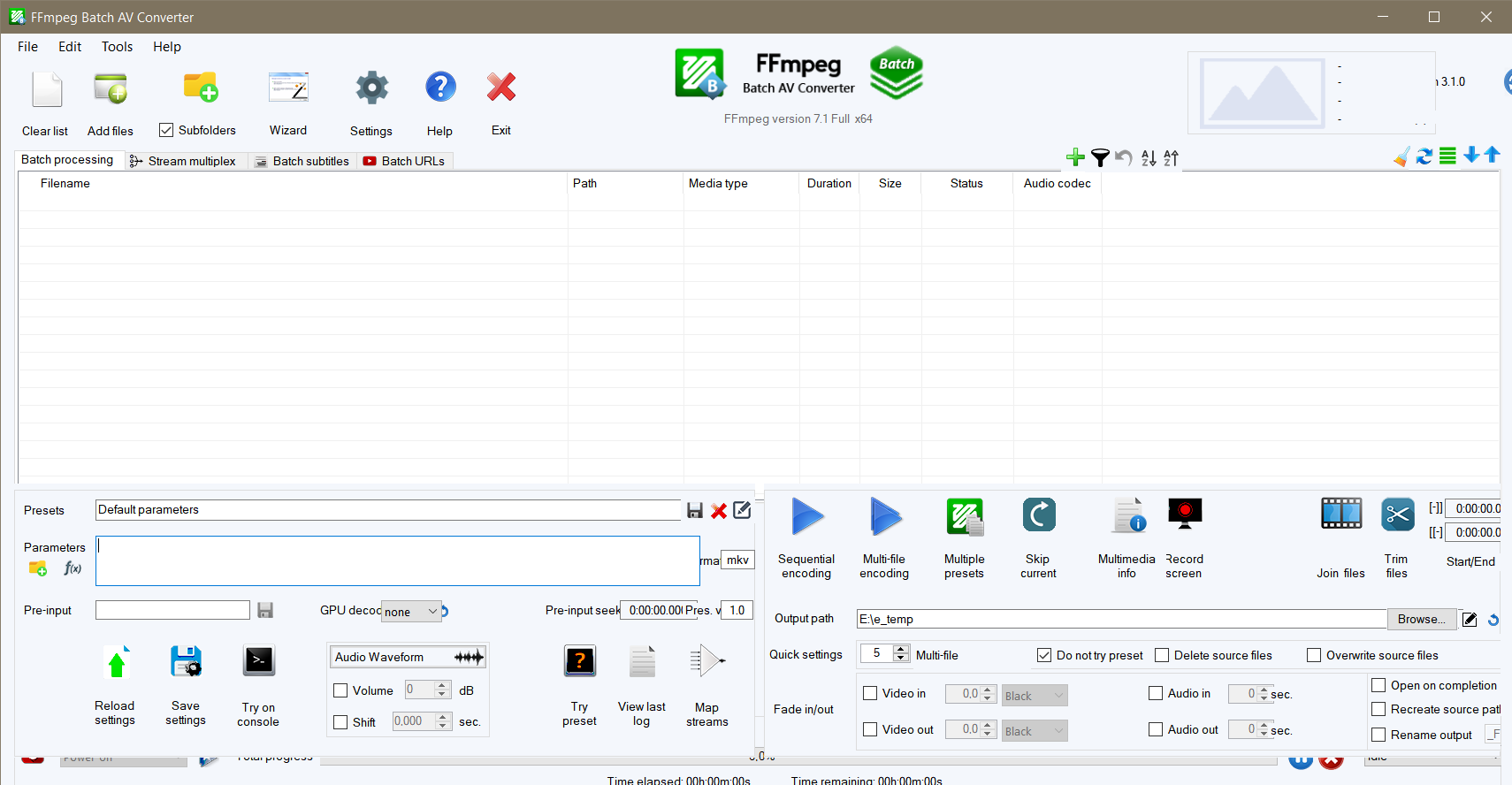The width and height of the screenshot is (1512, 785).
Task: Open Video in color dropdown (Black)
Action: (x=1035, y=696)
